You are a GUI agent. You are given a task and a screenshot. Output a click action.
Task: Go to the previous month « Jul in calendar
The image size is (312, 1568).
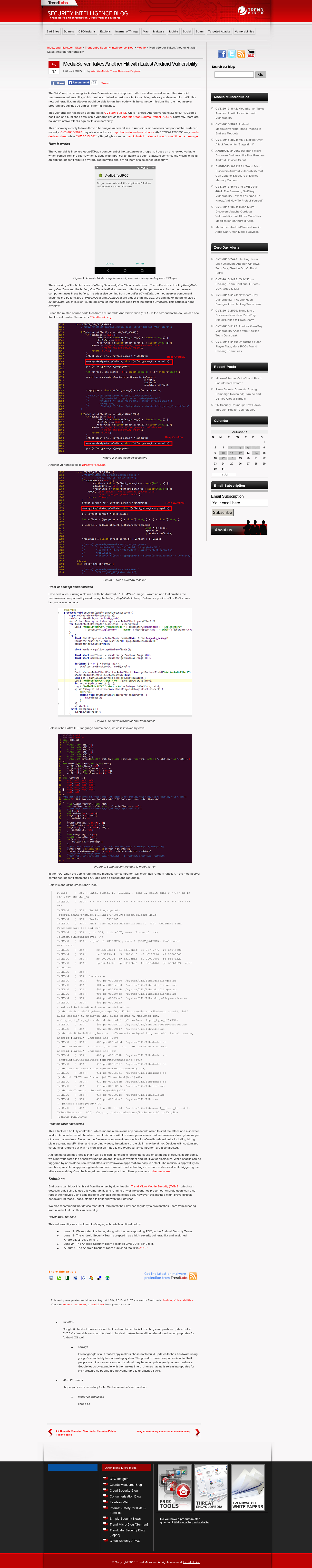click(x=225, y=474)
